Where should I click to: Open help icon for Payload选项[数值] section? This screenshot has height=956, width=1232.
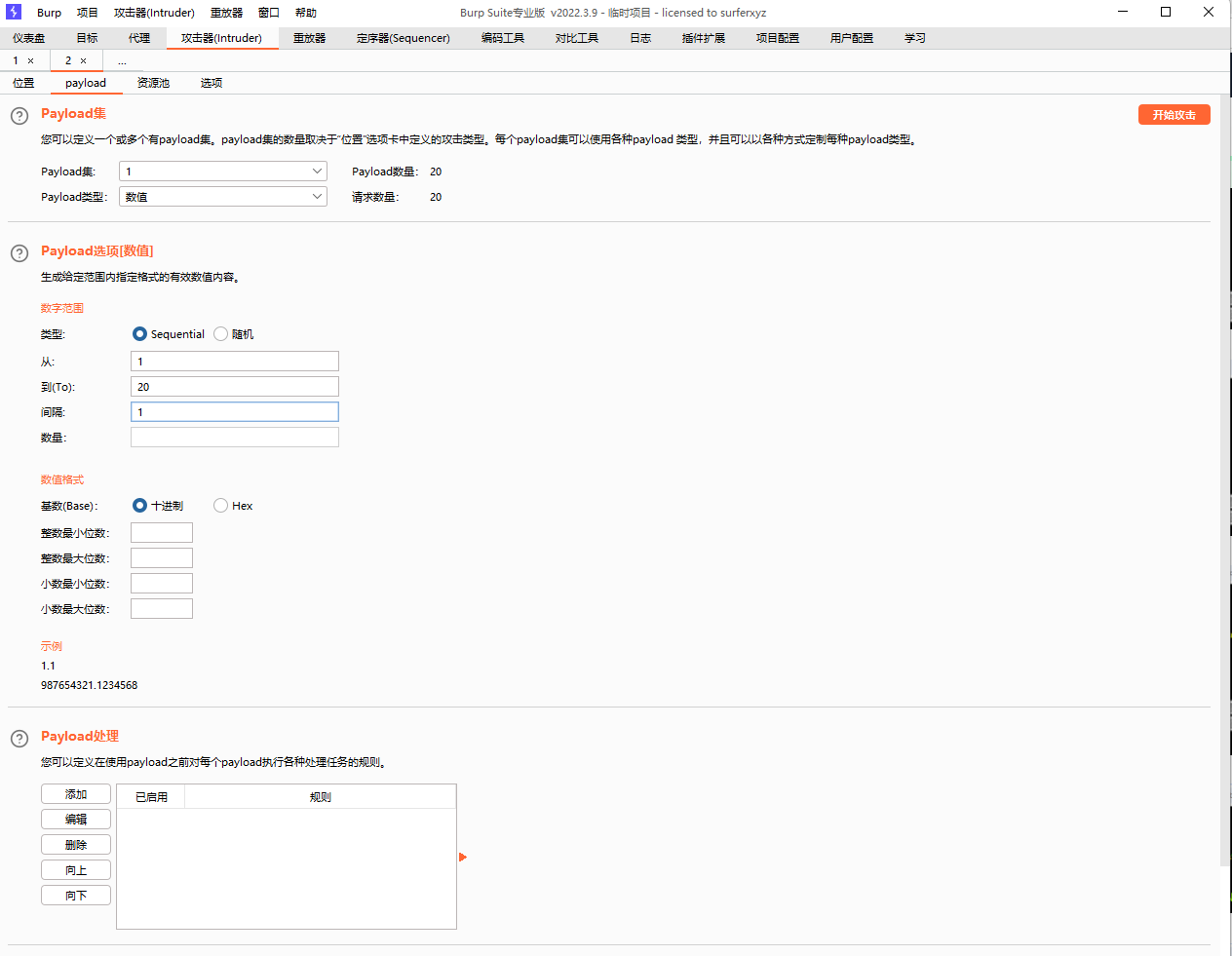point(19,253)
